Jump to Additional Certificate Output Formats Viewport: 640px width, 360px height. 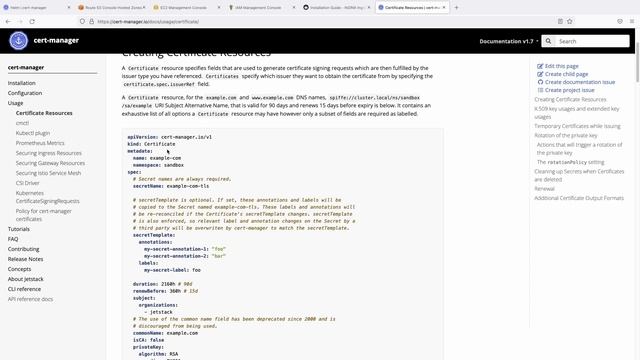click(579, 198)
